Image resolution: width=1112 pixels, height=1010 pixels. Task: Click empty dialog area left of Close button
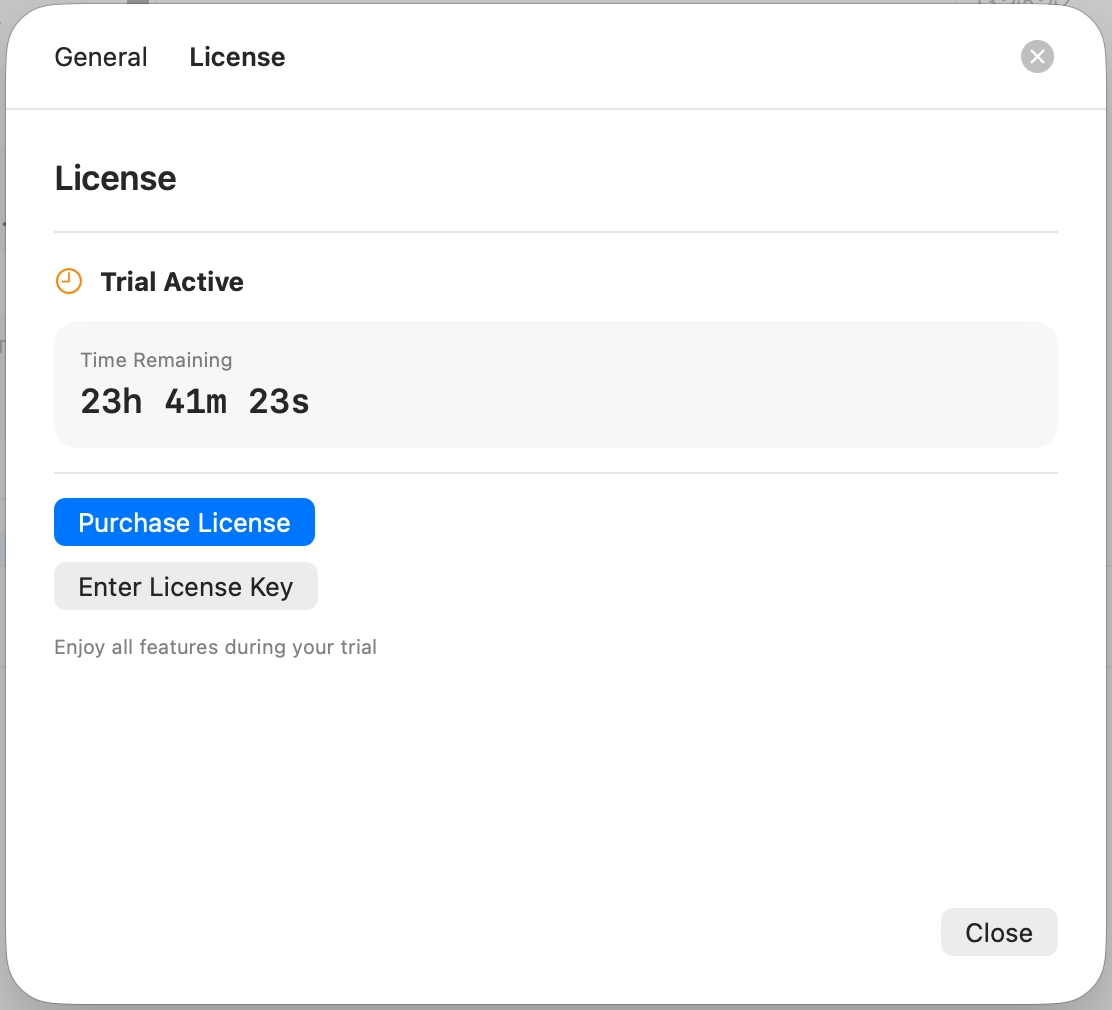coord(600,932)
